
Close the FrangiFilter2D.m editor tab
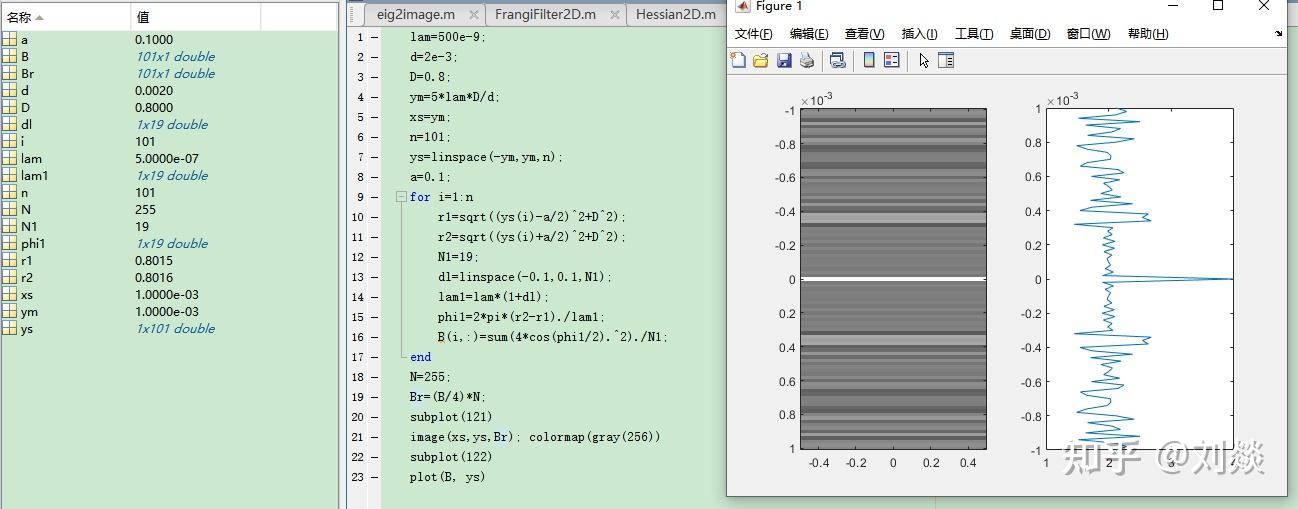point(613,14)
